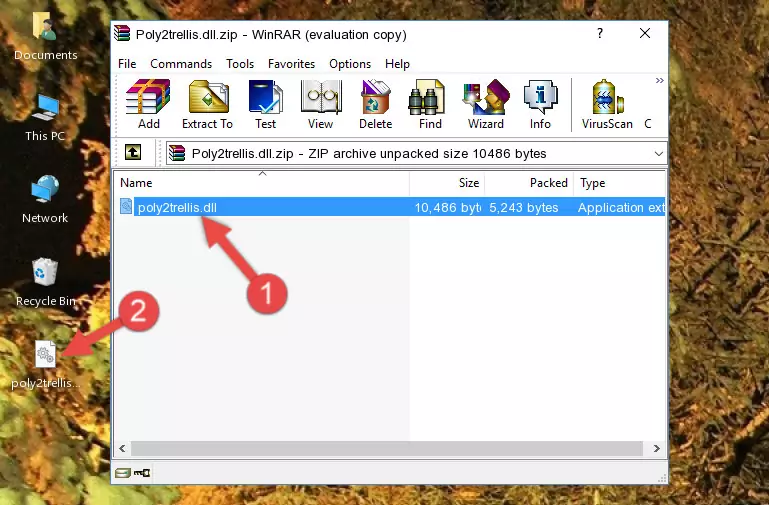Viewport: 769px width, 505px height.
Task: Sort by the Name column header
Action: pos(262,183)
